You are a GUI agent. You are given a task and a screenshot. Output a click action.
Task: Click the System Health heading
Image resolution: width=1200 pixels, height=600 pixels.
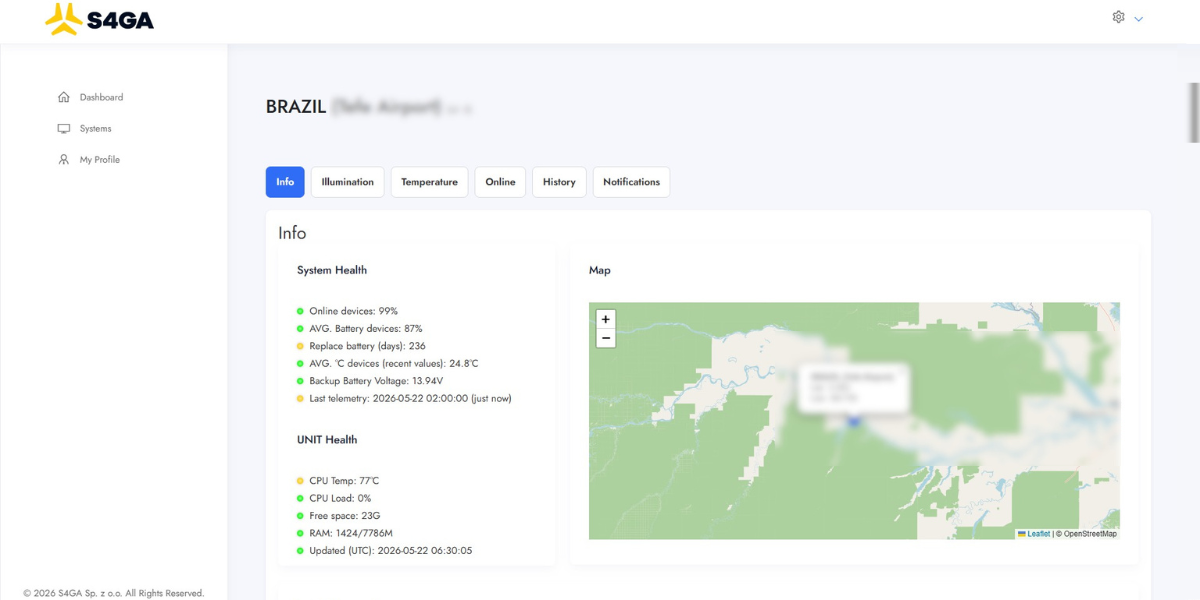332,270
